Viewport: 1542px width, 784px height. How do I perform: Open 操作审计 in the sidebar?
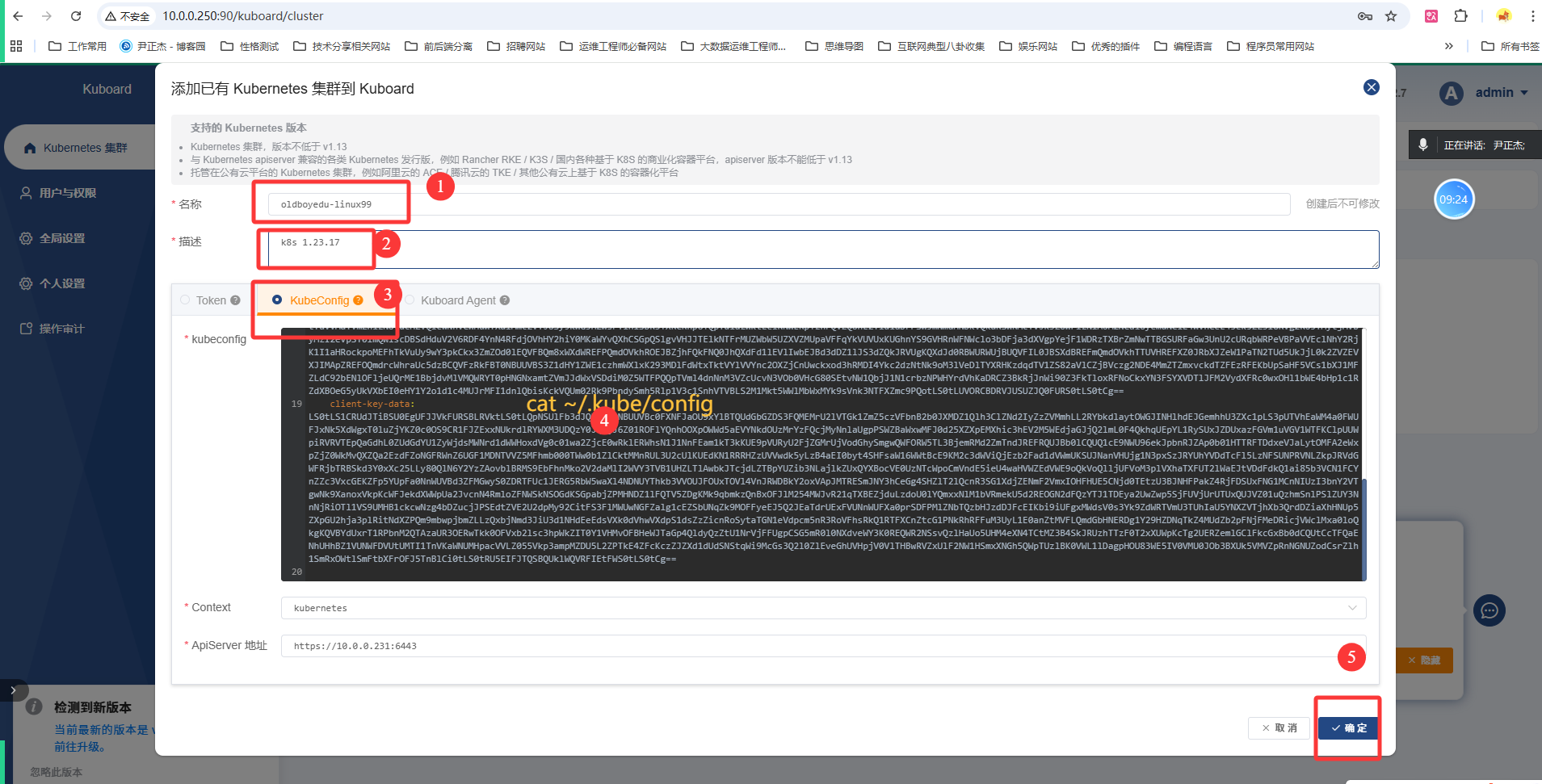click(x=52, y=329)
